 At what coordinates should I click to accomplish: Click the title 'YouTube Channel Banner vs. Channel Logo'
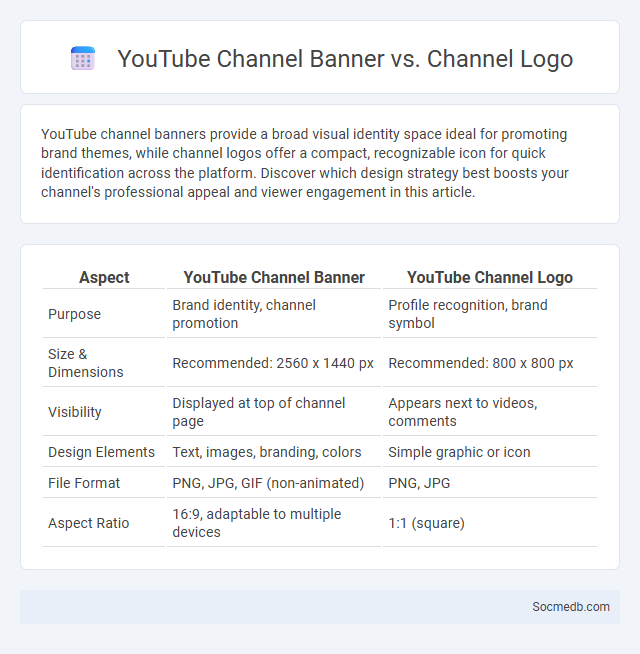point(345,58)
